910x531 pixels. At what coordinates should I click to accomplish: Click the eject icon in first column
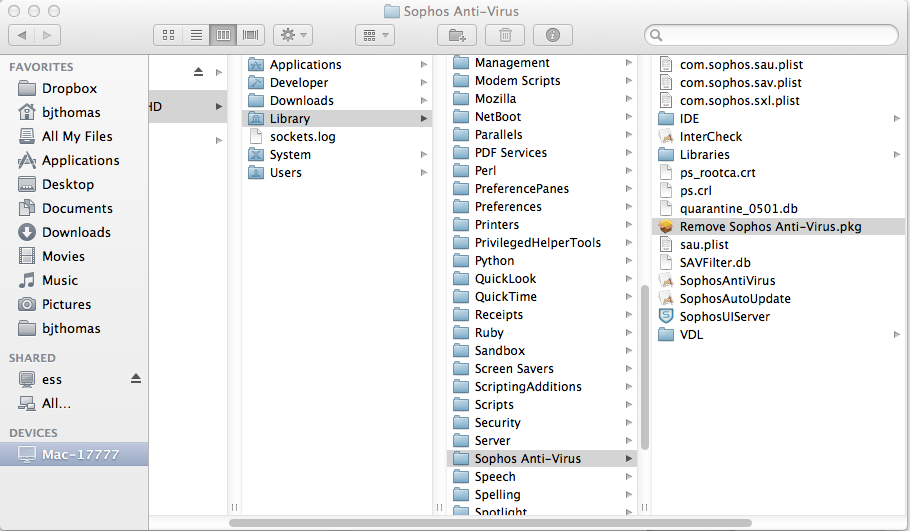tap(198, 72)
